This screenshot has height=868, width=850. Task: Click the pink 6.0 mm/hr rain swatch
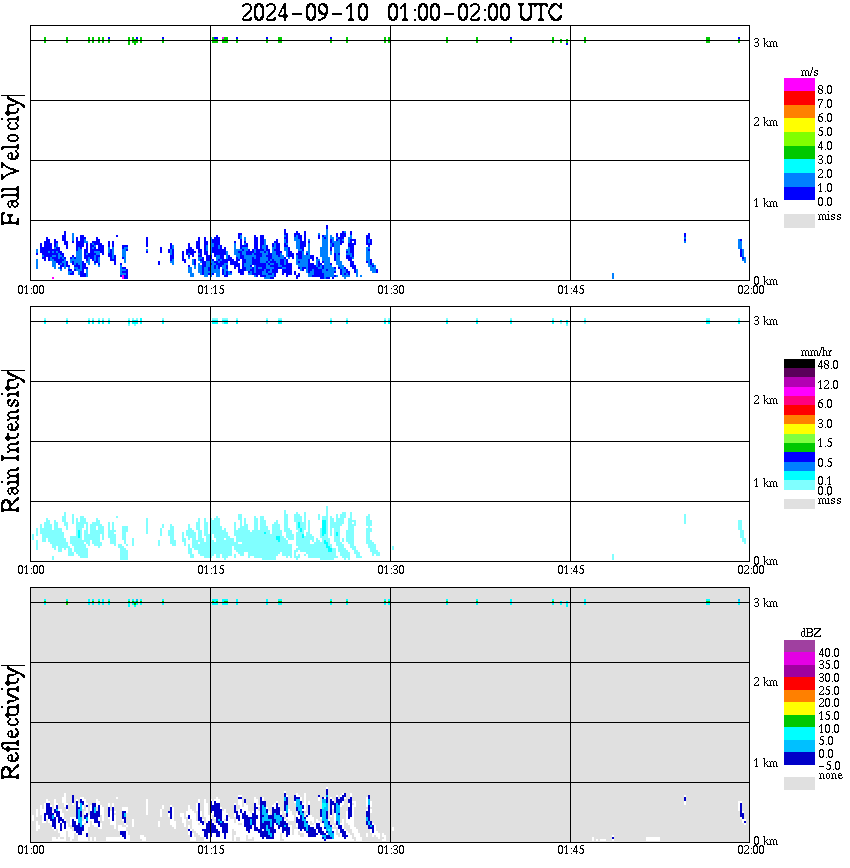[799, 401]
